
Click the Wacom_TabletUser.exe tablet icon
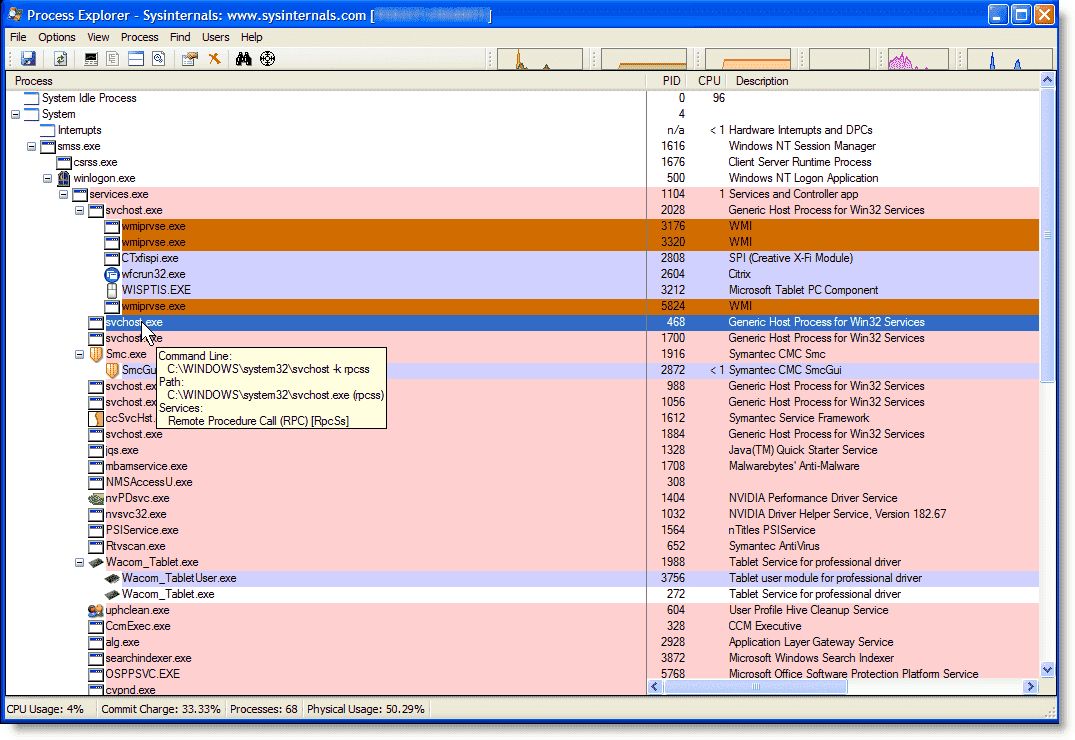[112, 579]
